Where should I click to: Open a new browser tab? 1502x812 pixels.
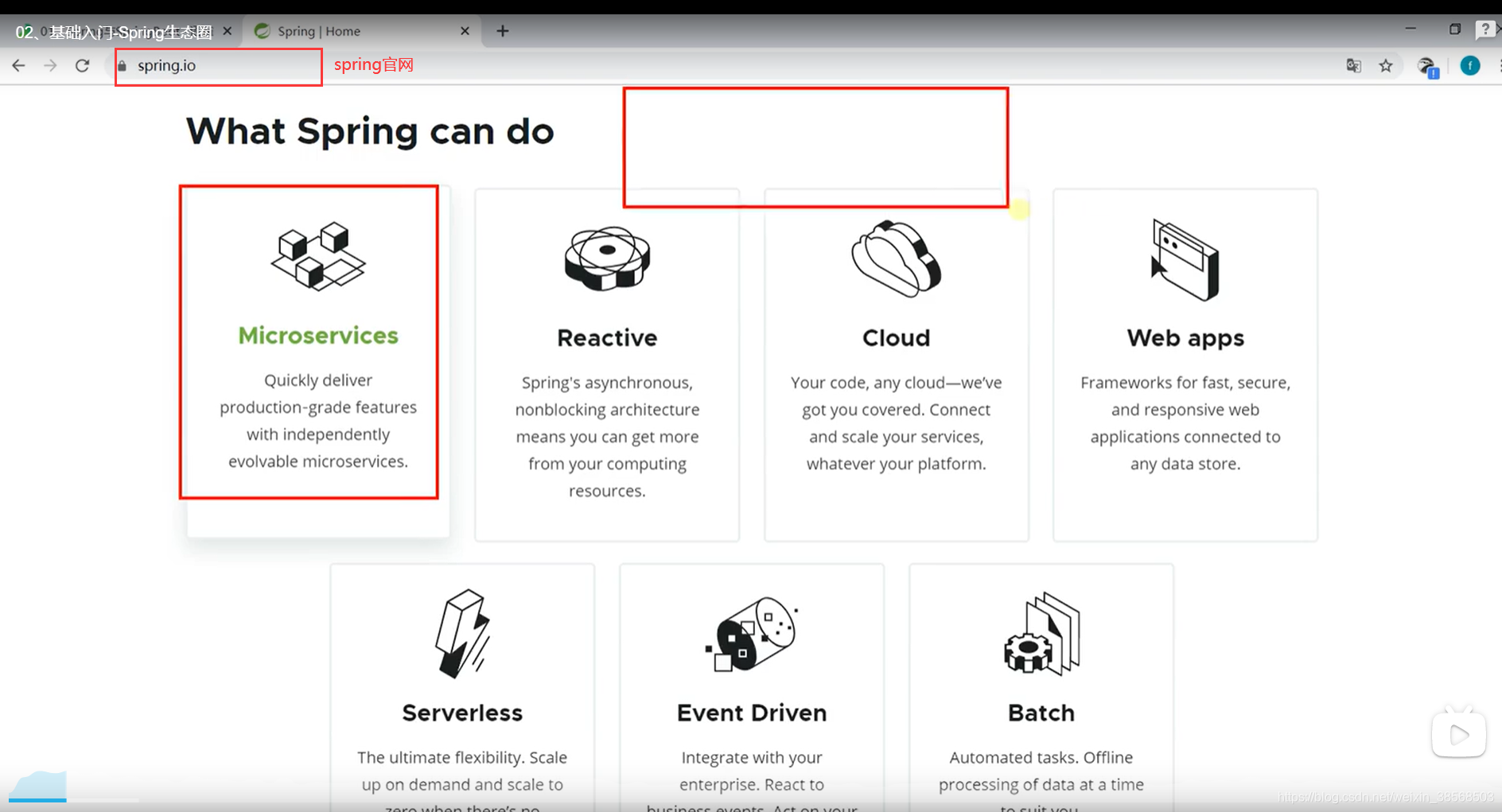pyautogui.click(x=503, y=31)
